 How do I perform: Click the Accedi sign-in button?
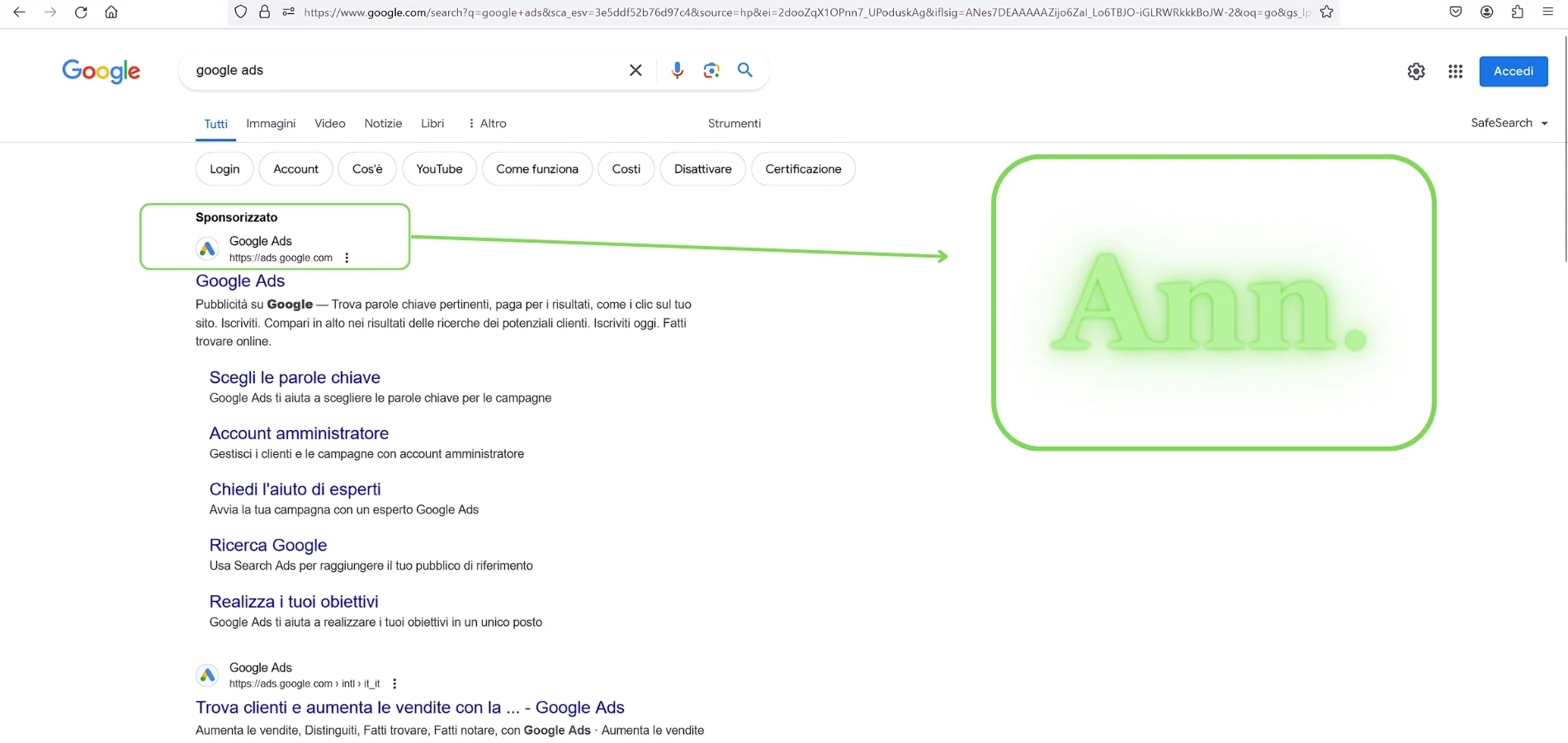tap(1514, 71)
